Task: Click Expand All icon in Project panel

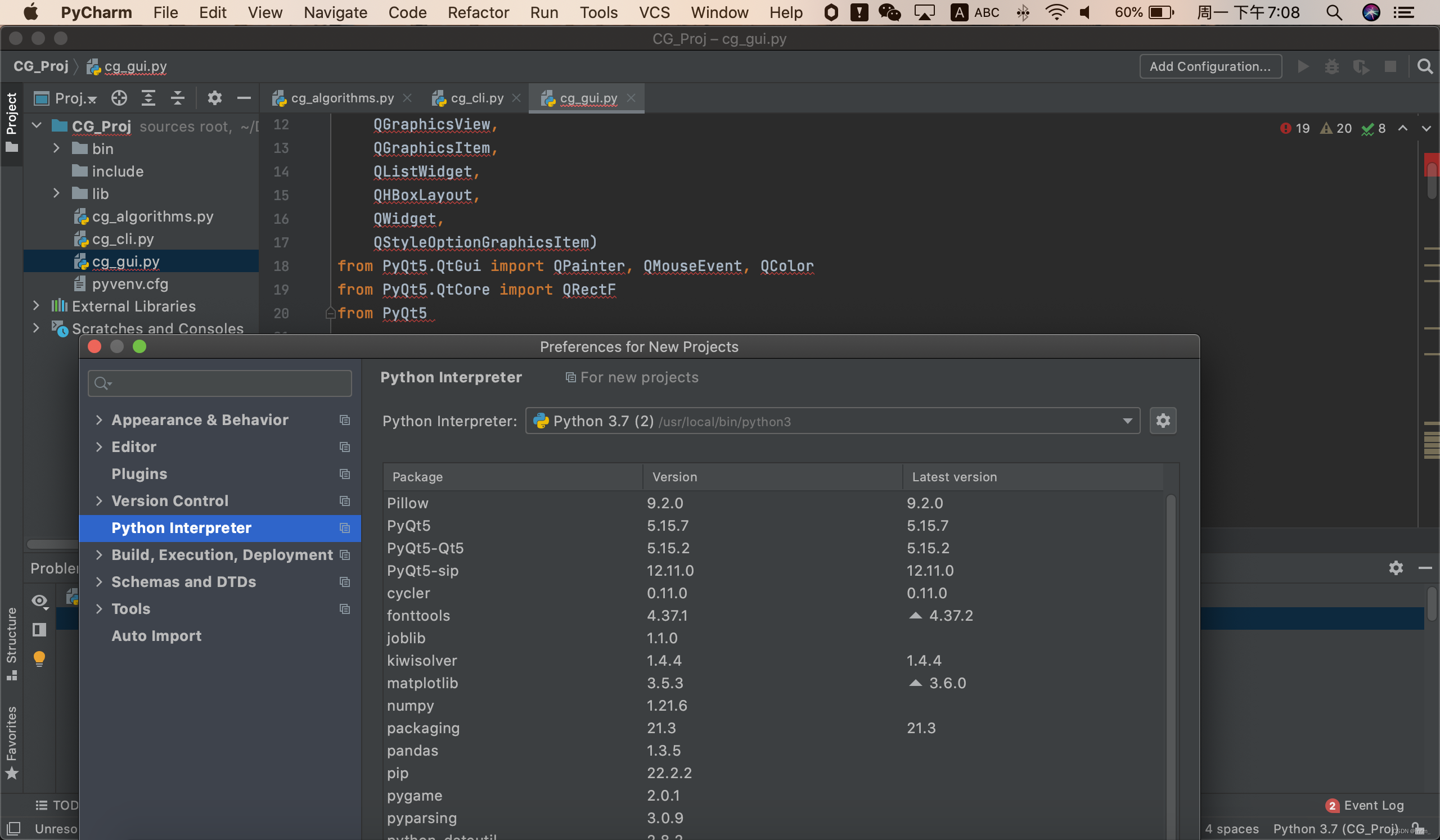Action: point(148,98)
